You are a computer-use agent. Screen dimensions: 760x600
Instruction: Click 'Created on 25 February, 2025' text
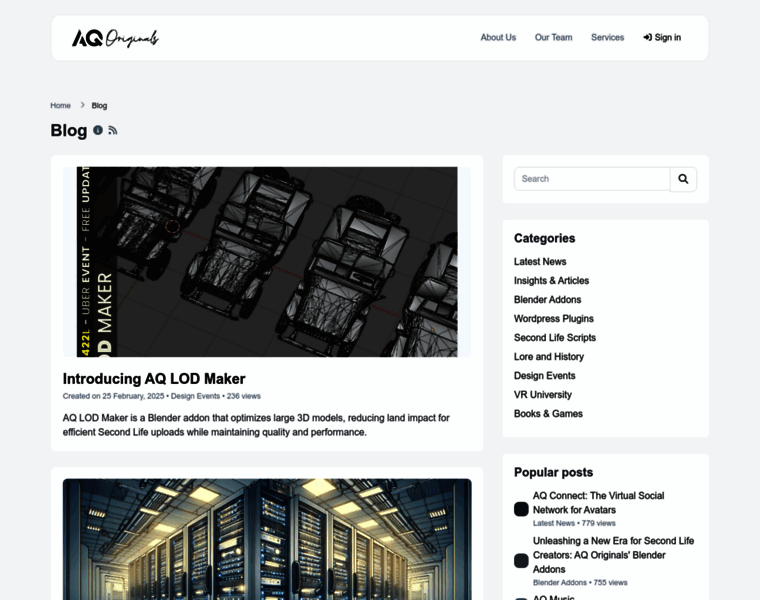click(x=113, y=396)
